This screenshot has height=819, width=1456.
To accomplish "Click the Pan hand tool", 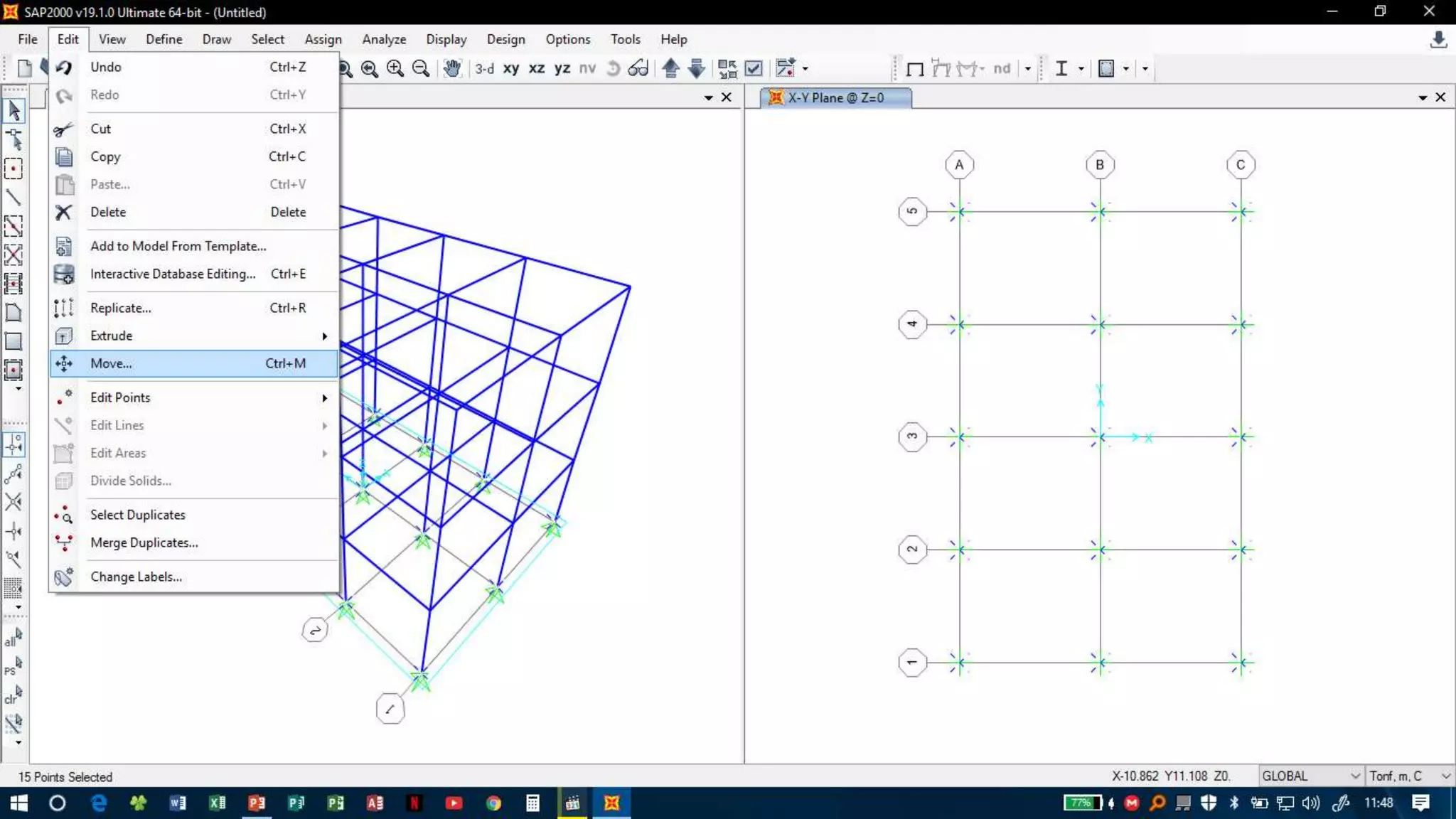I will pyautogui.click(x=452, y=68).
